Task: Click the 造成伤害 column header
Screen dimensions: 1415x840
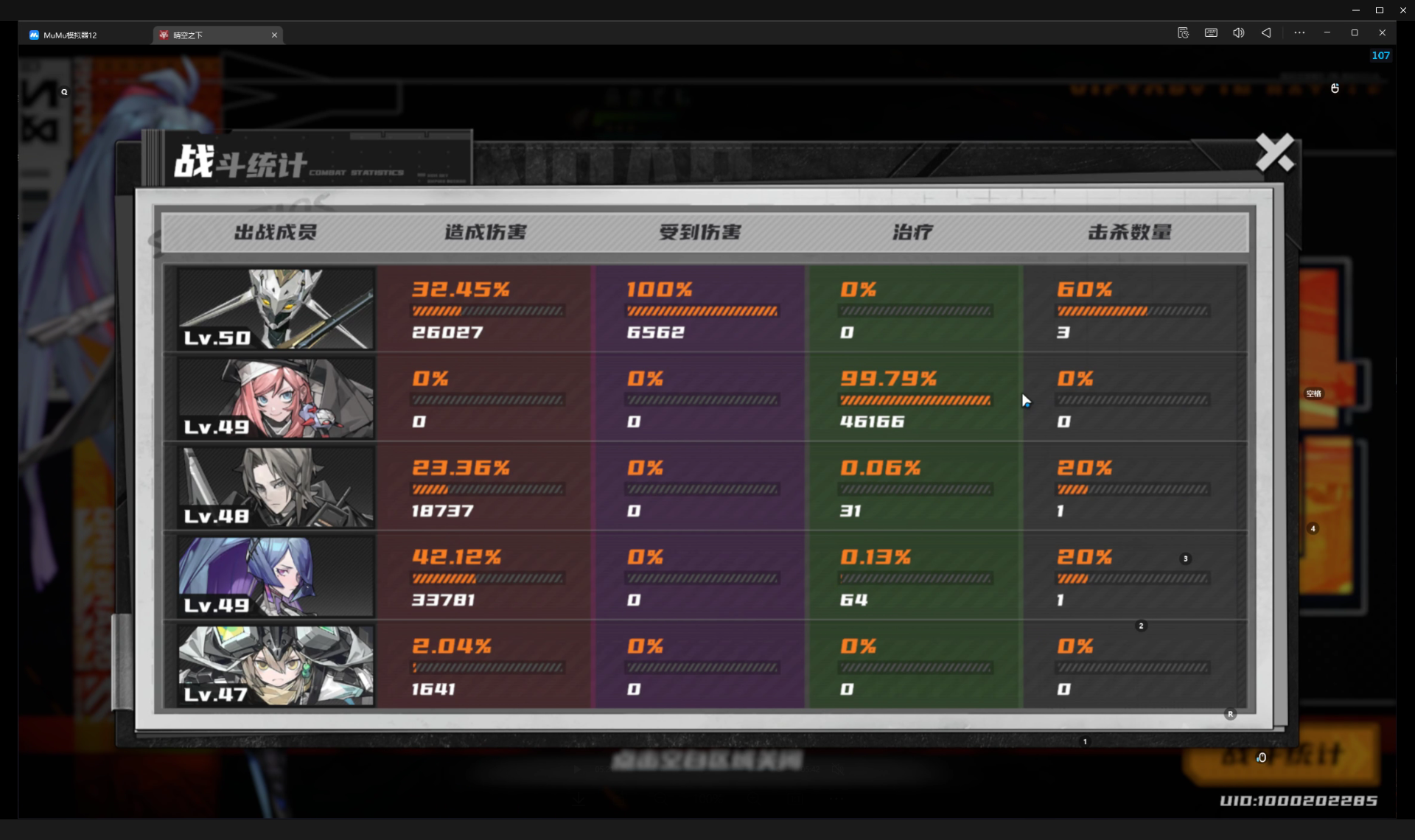Action: point(485,232)
